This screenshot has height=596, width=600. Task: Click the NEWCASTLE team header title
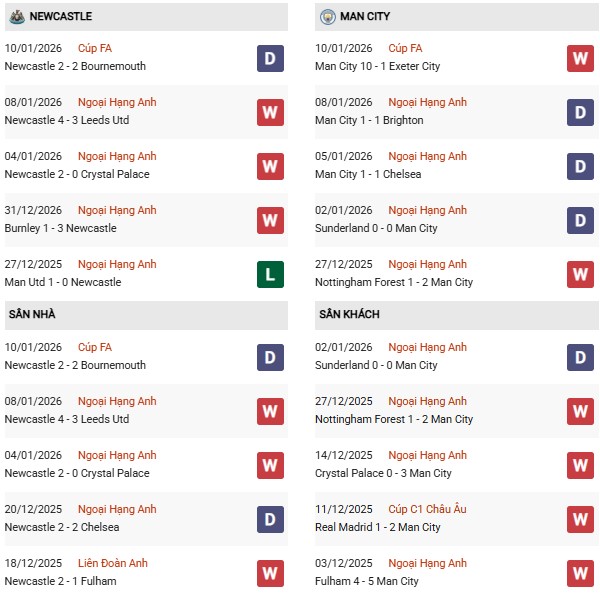[x=61, y=17]
